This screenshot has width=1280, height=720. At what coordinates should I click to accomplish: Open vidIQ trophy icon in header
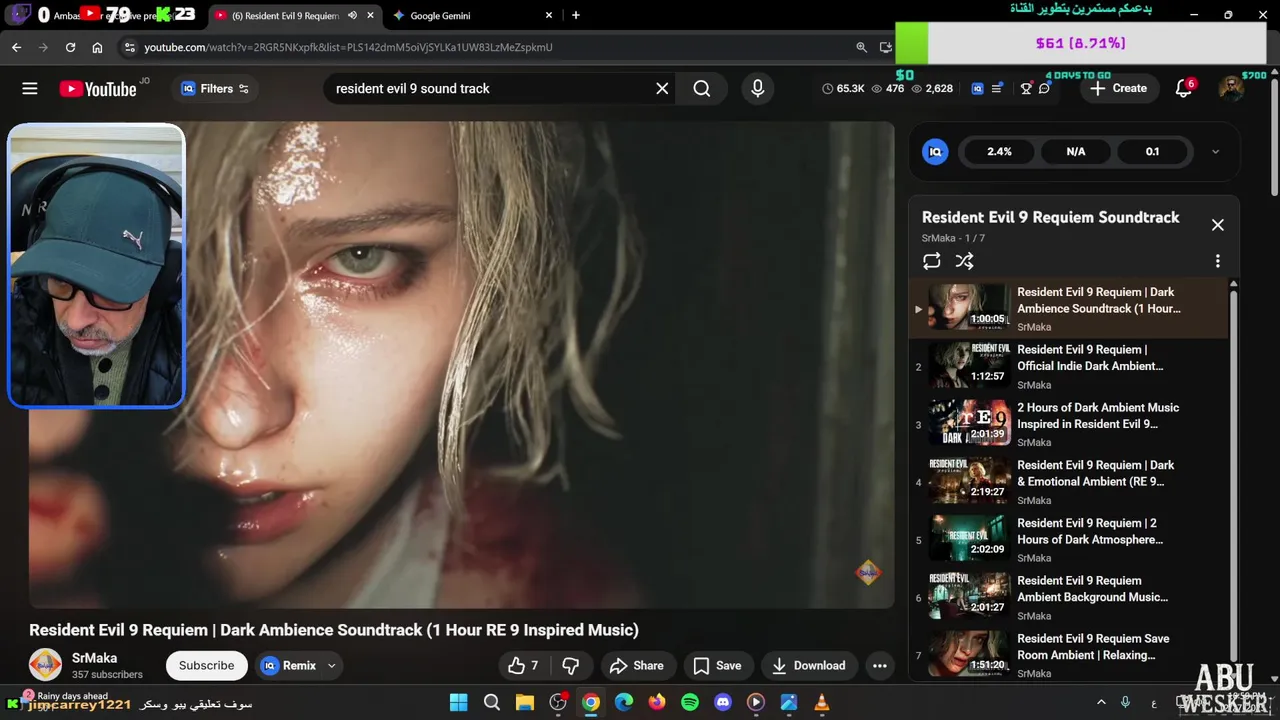1026,89
